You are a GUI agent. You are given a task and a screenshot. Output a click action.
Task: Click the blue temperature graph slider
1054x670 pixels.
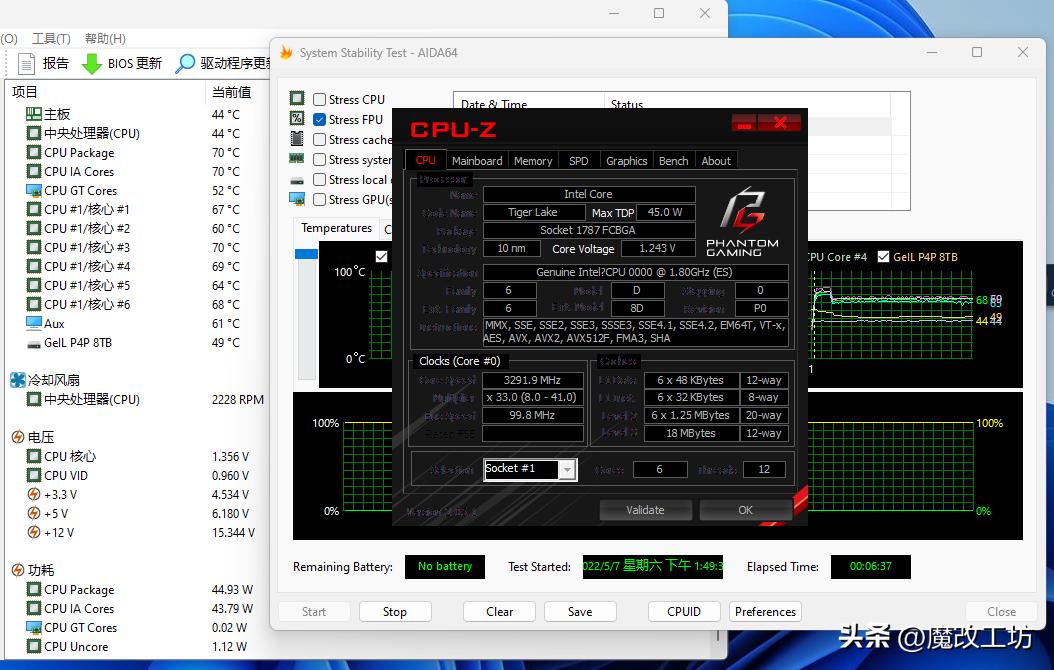(x=305, y=254)
